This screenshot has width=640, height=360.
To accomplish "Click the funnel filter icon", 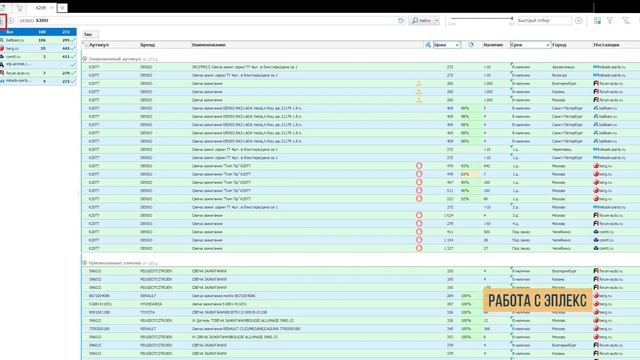I will pyautogui.click(x=610, y=20).
